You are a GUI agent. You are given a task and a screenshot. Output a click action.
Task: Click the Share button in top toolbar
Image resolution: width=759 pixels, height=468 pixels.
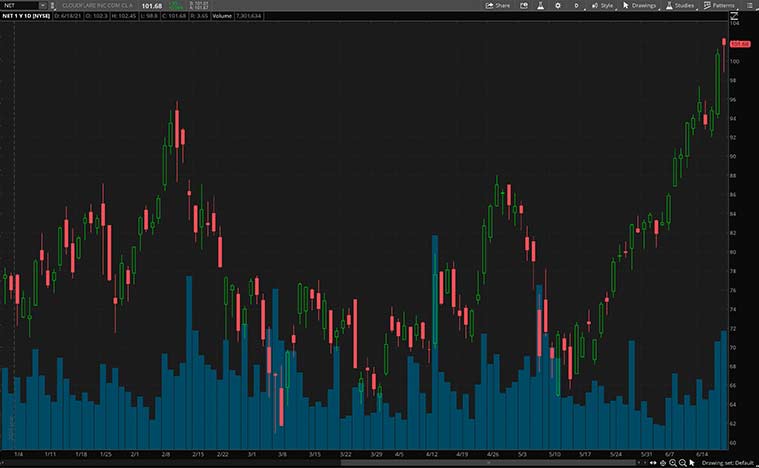tap(497, 5)
